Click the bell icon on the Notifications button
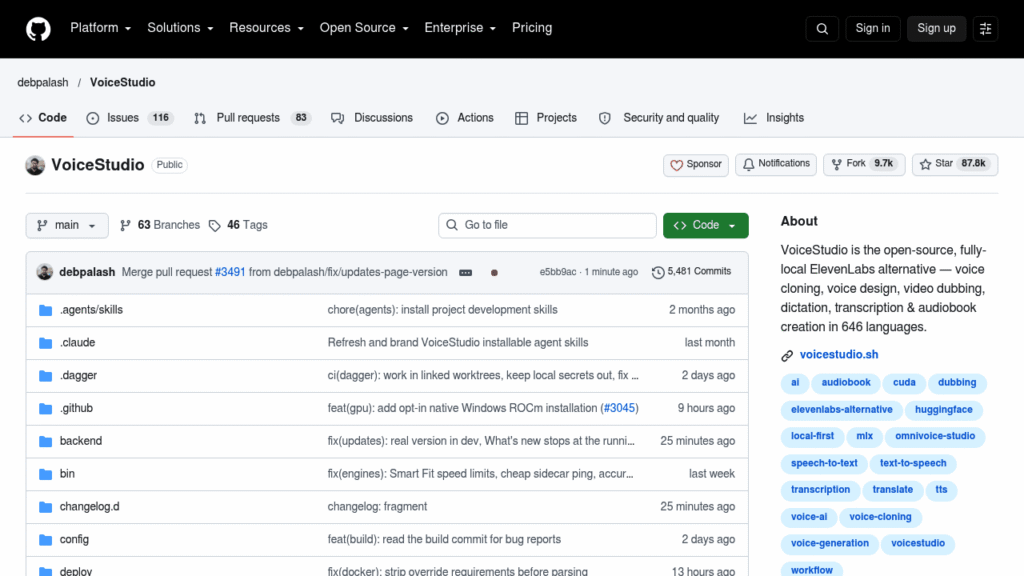Screen dimensions: 1024x576 tap(748, 165)
